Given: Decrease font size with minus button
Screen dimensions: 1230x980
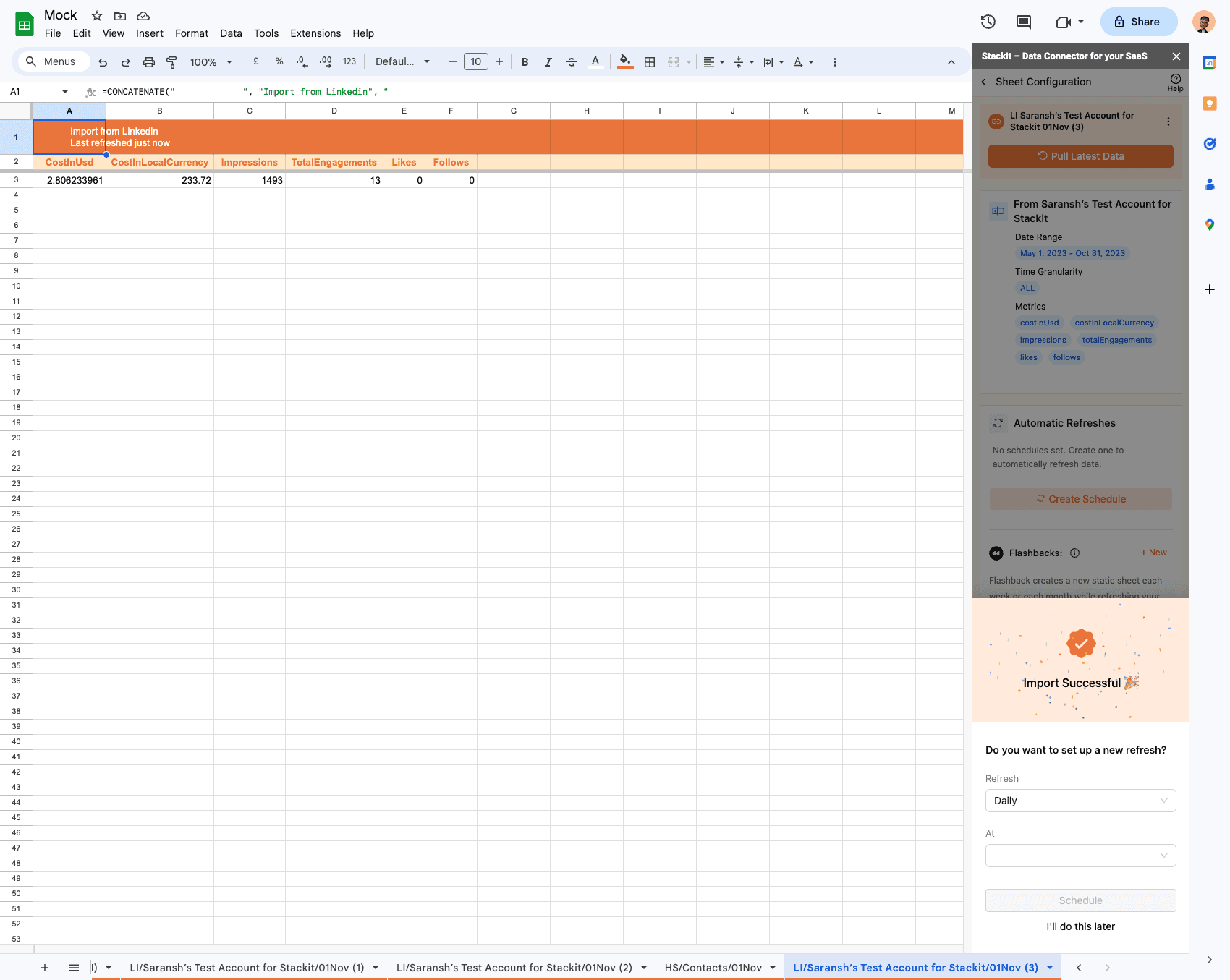Looking at the screenshot, I should click(453, 62).
